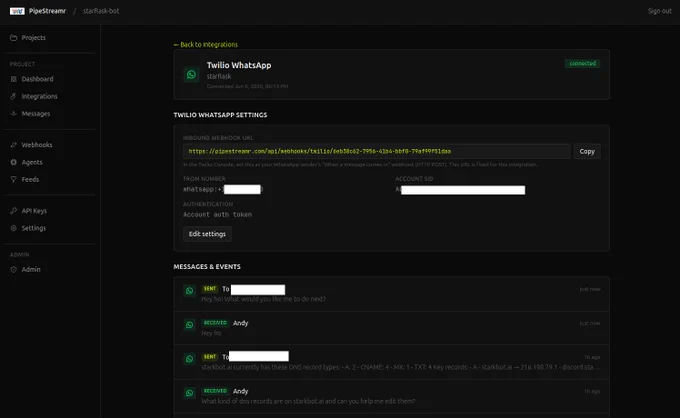This screenshot has height=418, width=680.
Task: Click the API Keys key icon
Action: click(13, 211)
